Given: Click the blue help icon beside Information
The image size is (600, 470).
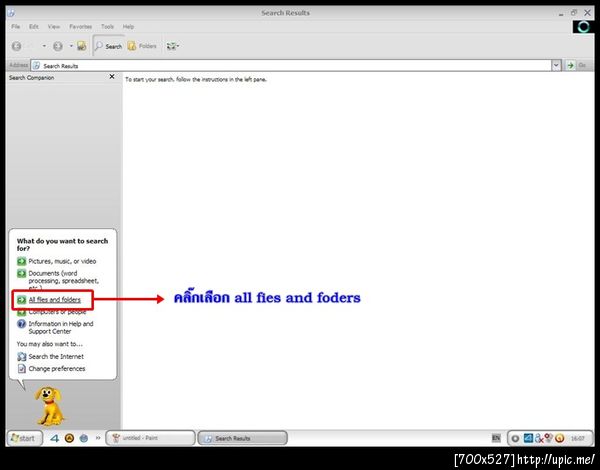Looking at the screenshot, I should pyautogui.click(x=21, y=324).
